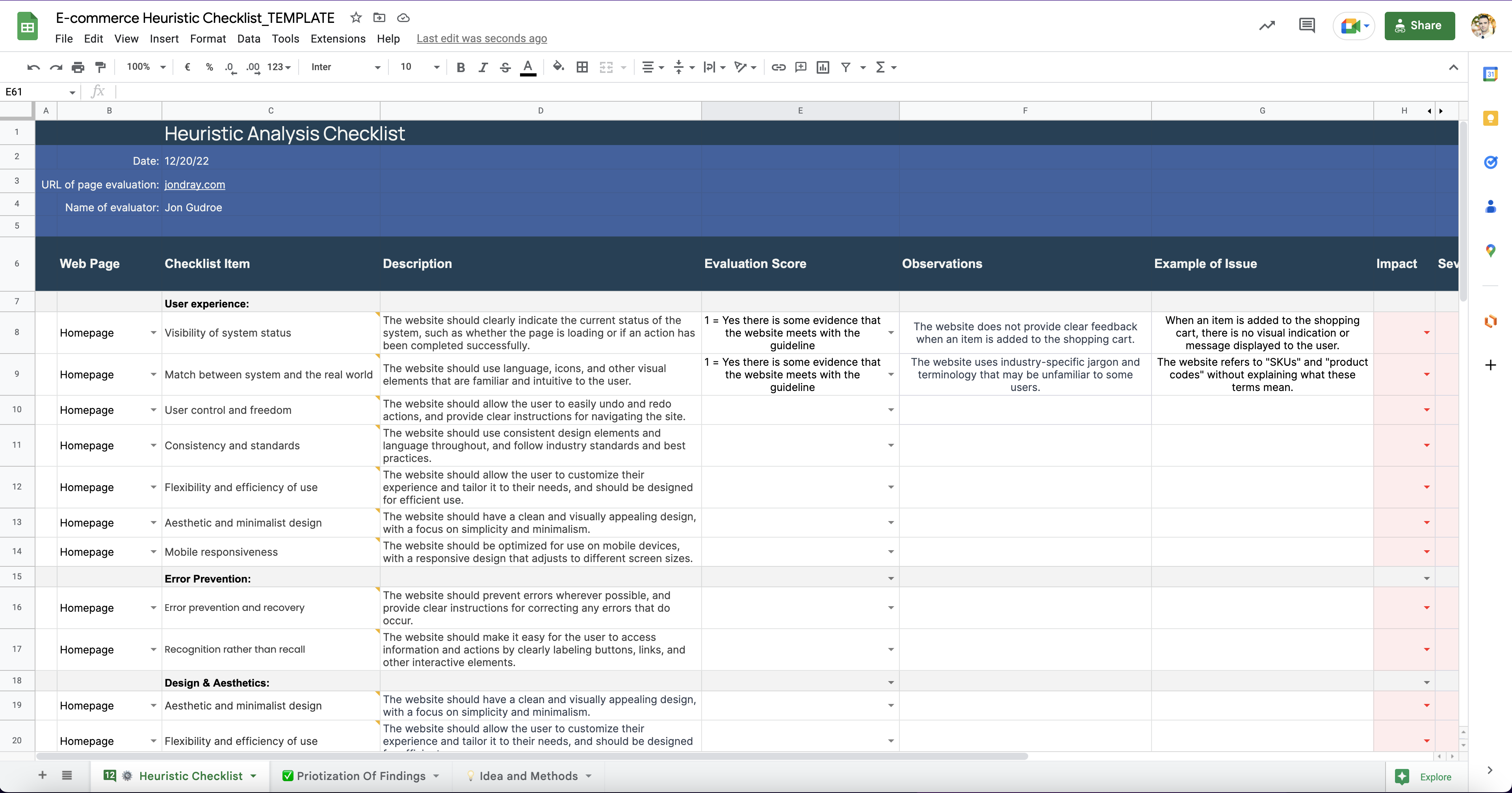
Task: Toggle bold formatting
Action: [x=461, y=67]
